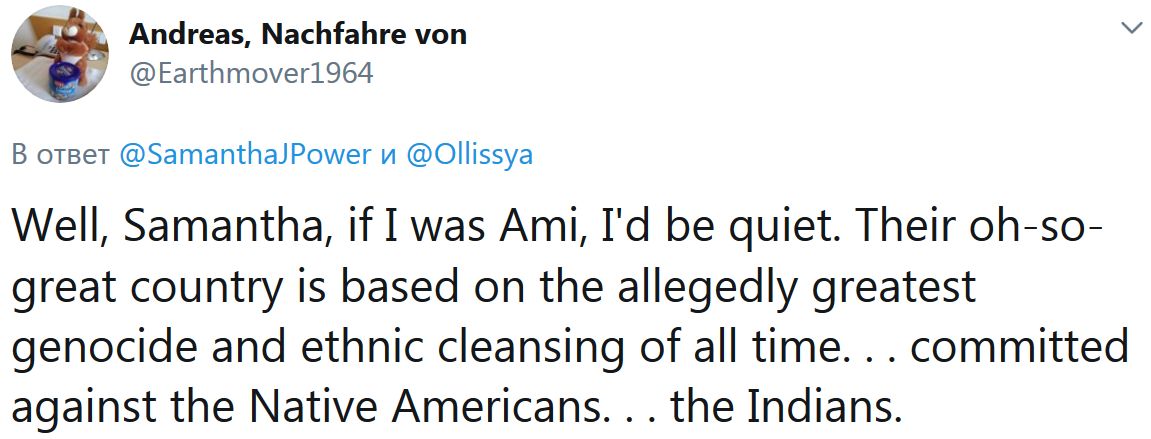Open the @SamanthaJPower mention link

[244, 156]
